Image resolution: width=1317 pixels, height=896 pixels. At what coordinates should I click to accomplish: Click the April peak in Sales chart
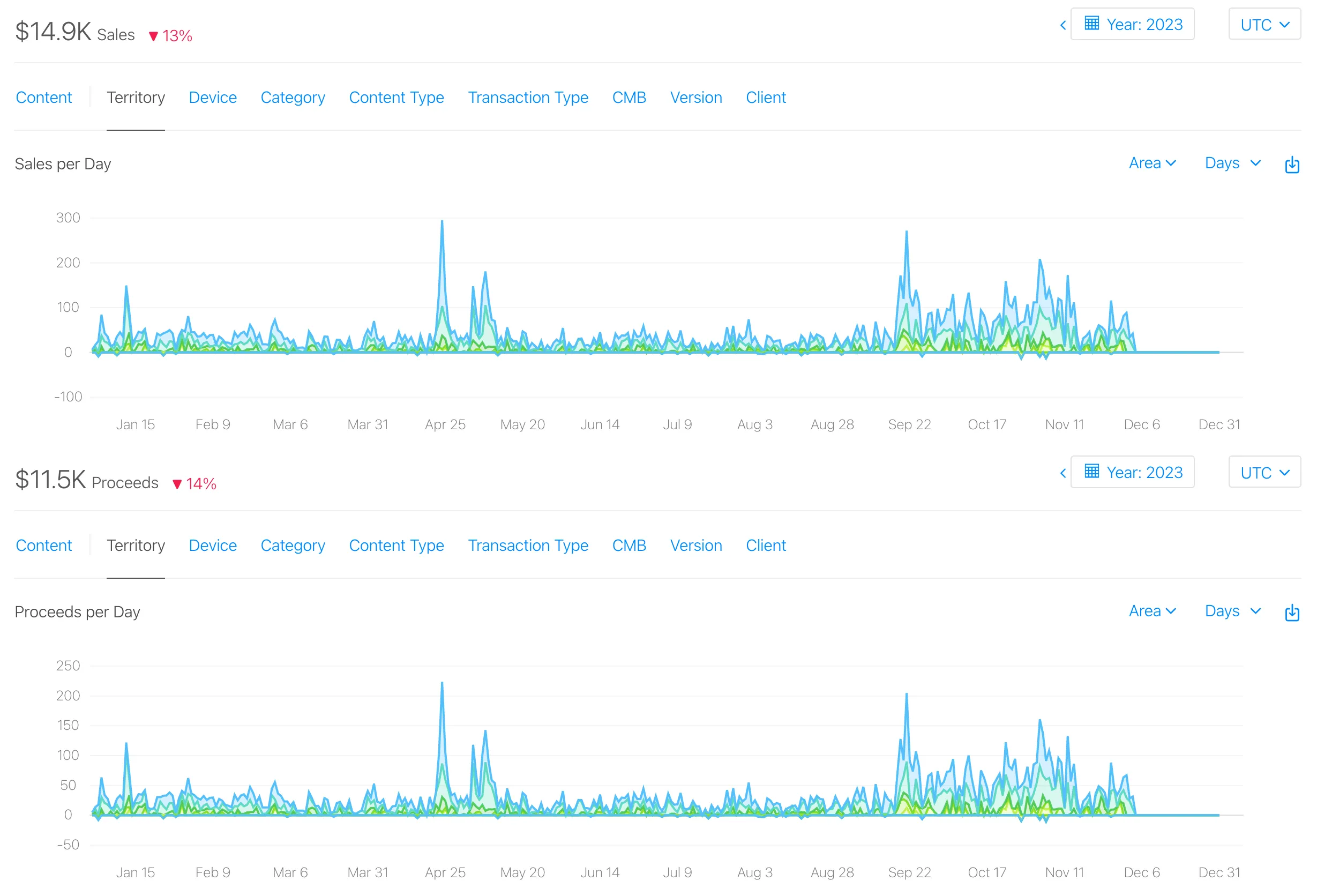442,223
